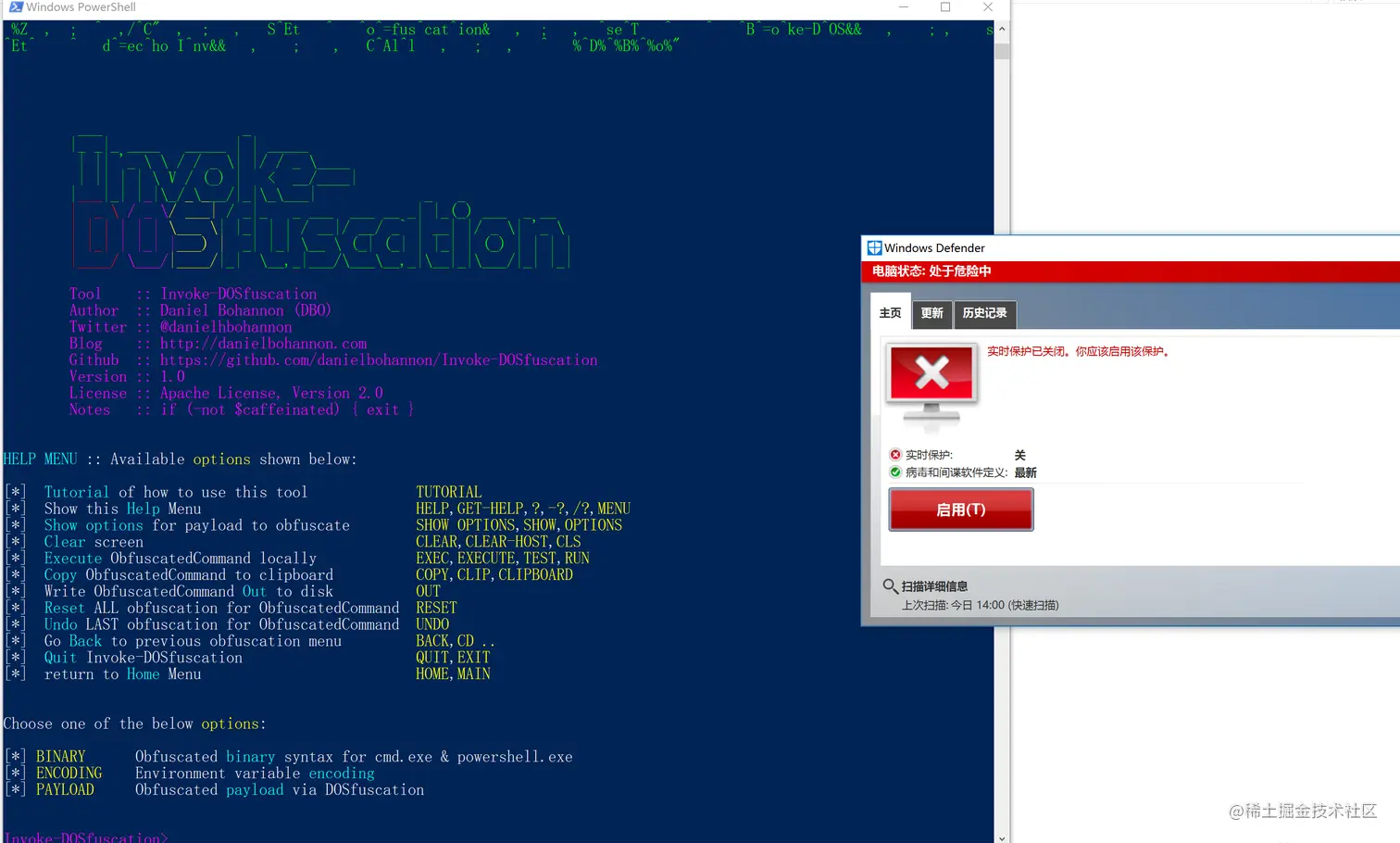This screenshot has width=1400, height=843.
Task: Click the COPY,CLIP,CLIPBOARD command text
Action: tap(494, 575)
